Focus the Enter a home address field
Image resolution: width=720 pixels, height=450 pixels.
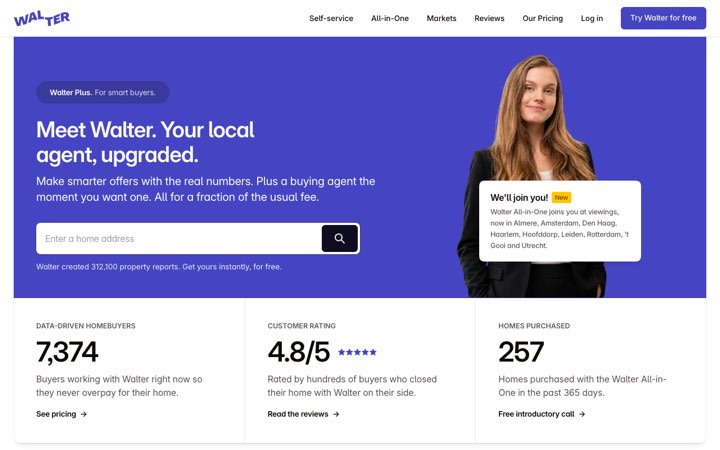pyautogui.click(x=179, y=238)
